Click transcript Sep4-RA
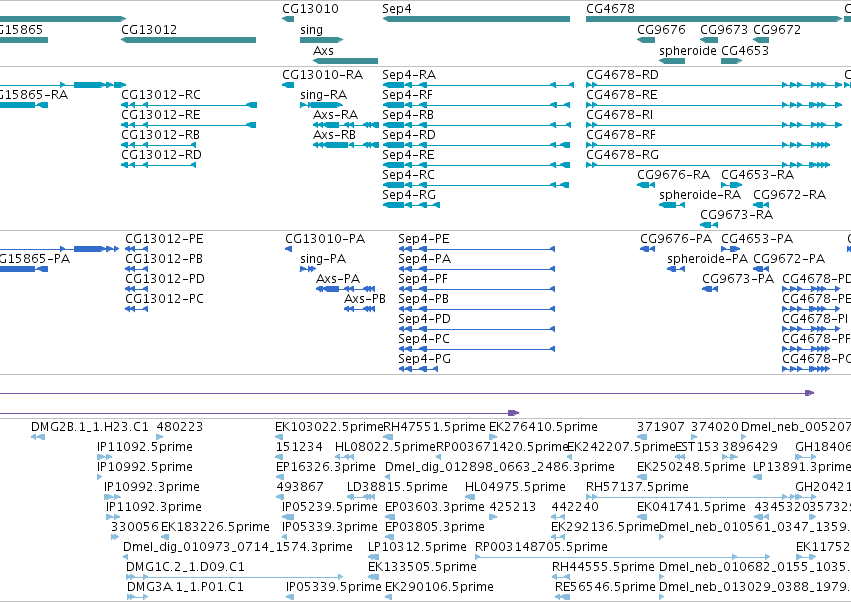 click(478, 85)
